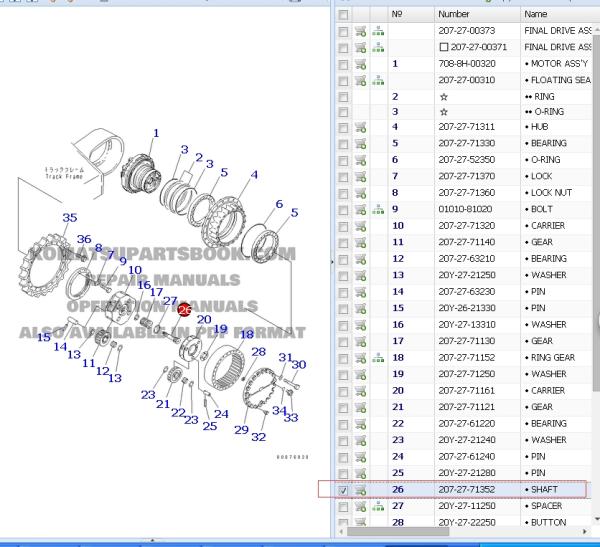
Task: Select callout 6 o-ring on diagram
Action: pos(279,204)
